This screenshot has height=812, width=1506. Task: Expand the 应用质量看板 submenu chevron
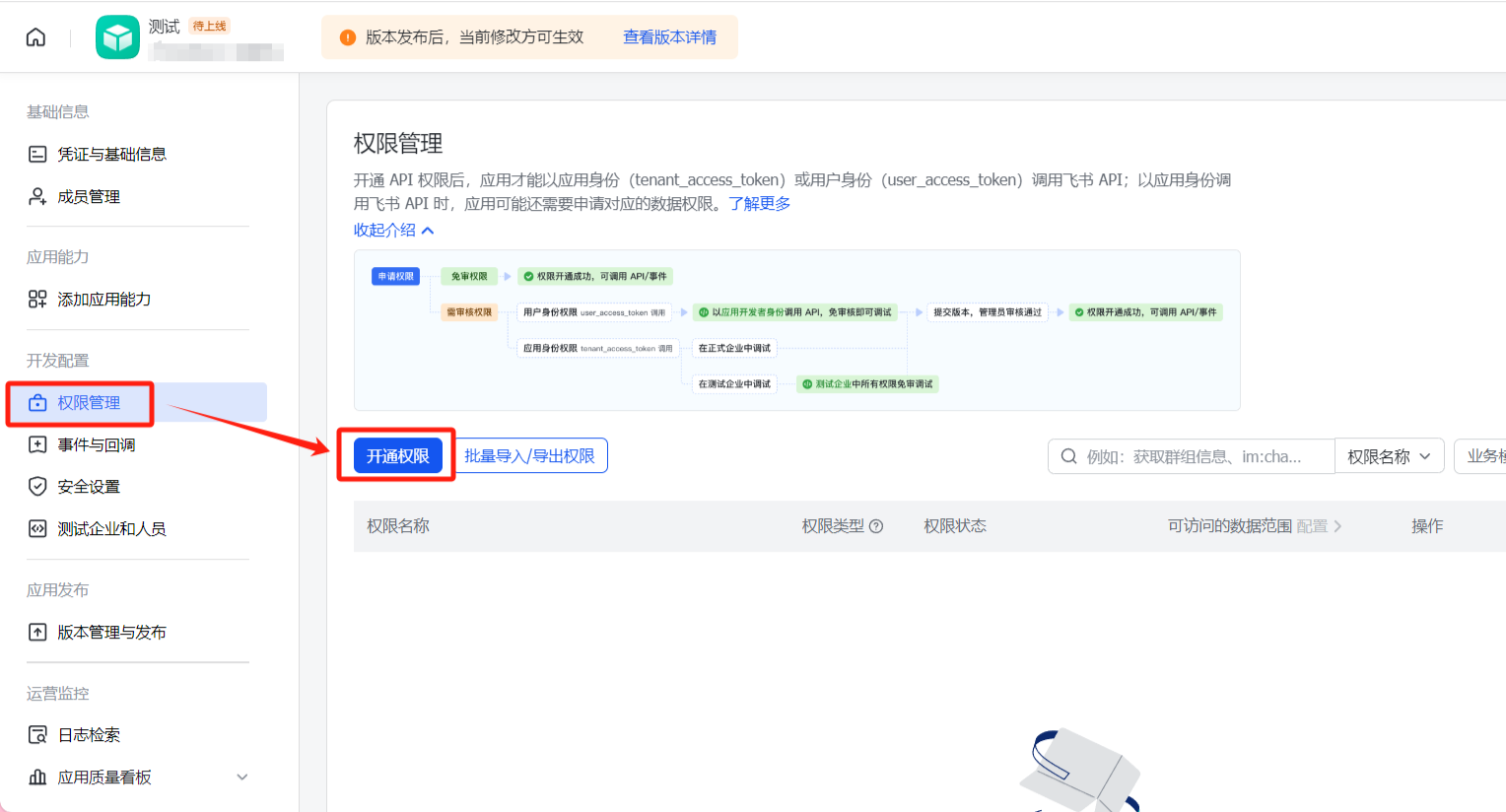pyautogui.click(x=242, y=778)
